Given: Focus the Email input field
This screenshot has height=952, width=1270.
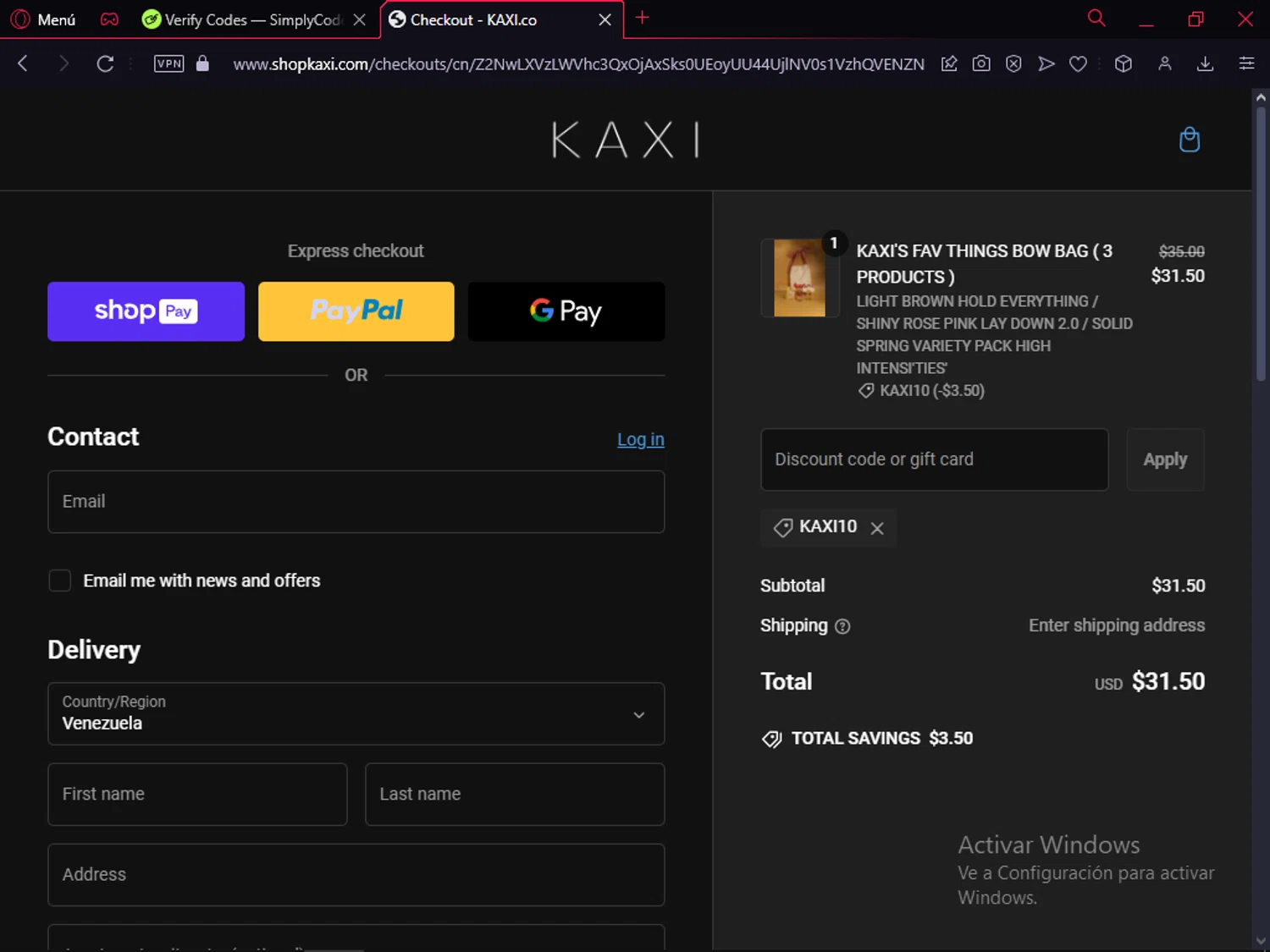Looking at the screenshot, I should [356, 502].
